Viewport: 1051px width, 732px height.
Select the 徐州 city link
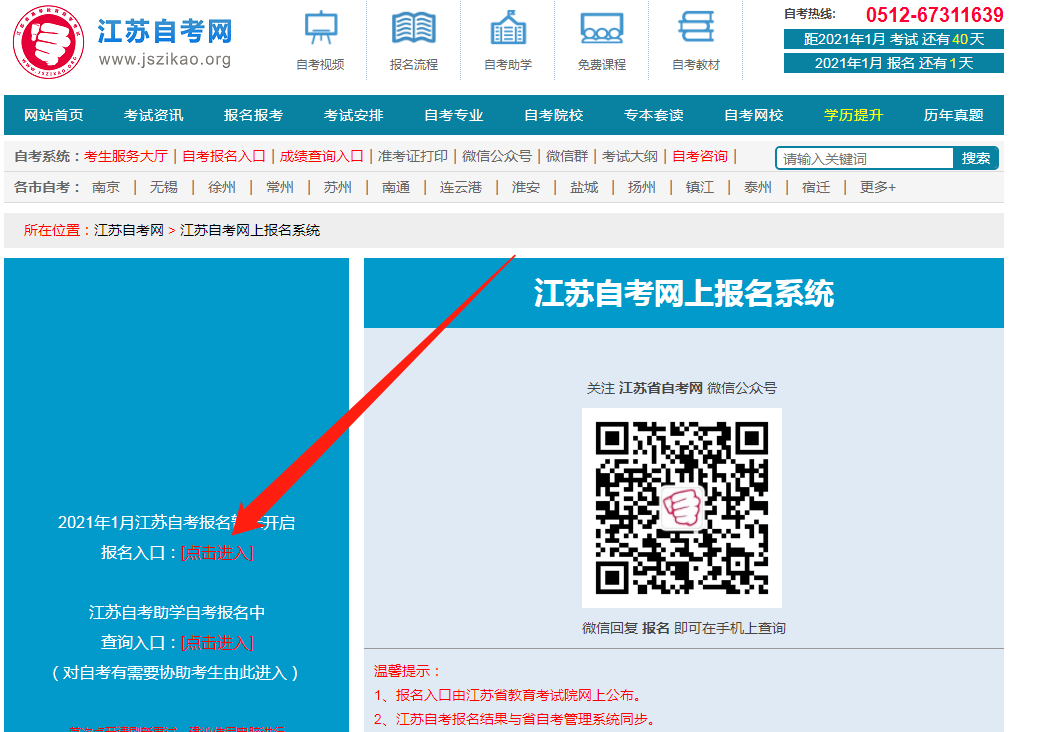click(222, 187)
